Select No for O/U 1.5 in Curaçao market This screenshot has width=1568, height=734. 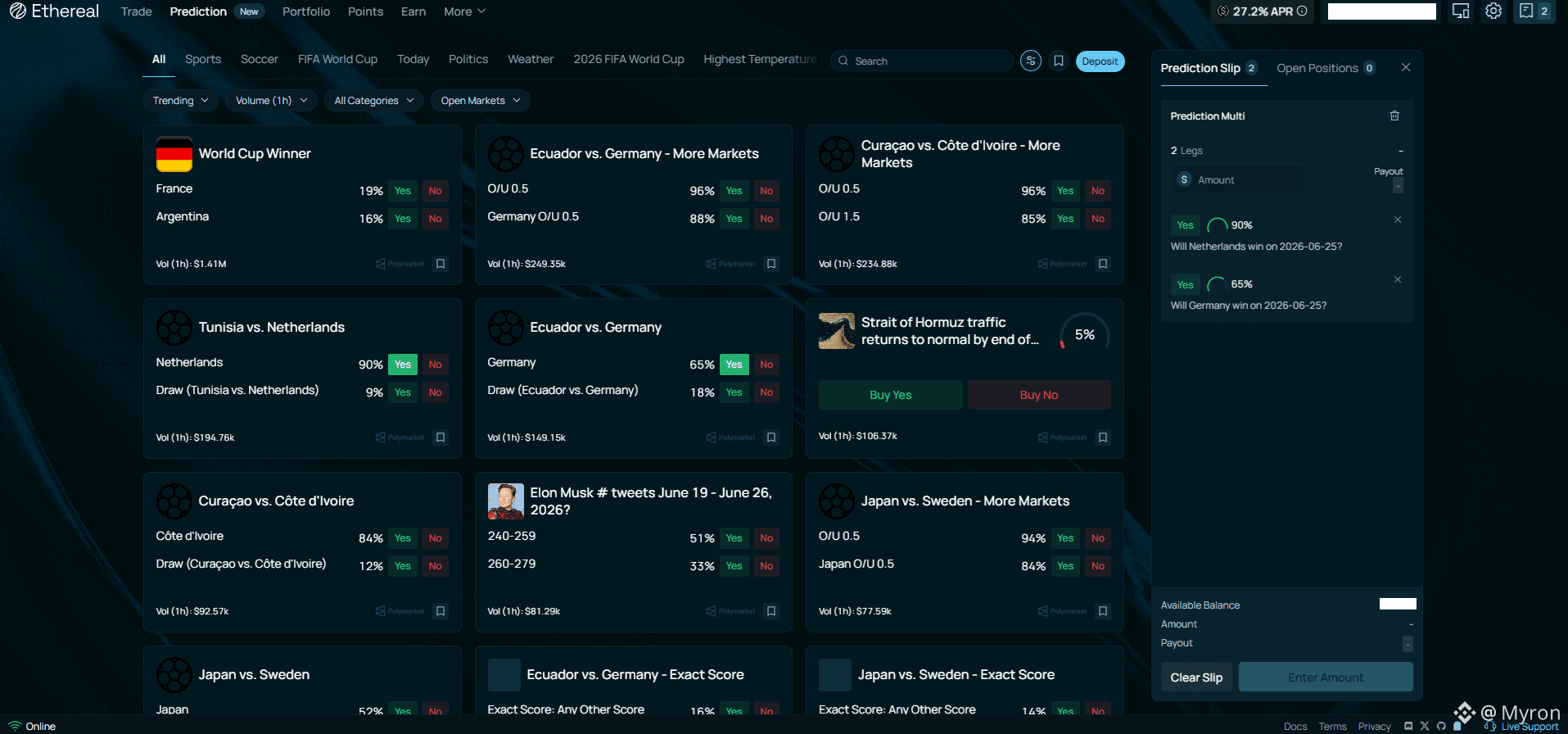(1098, 219)
